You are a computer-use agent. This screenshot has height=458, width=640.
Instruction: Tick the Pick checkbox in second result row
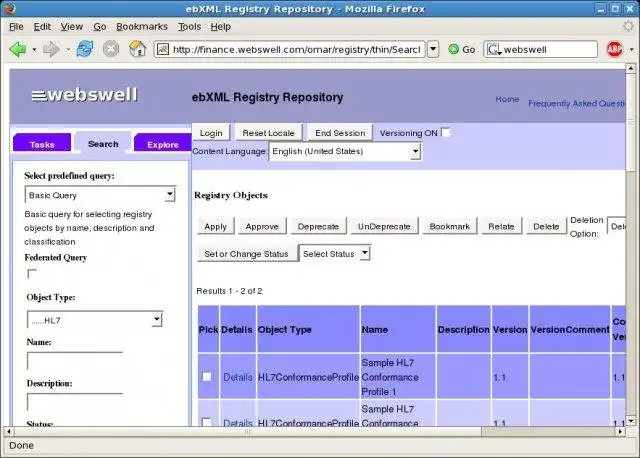click(207, 422)
